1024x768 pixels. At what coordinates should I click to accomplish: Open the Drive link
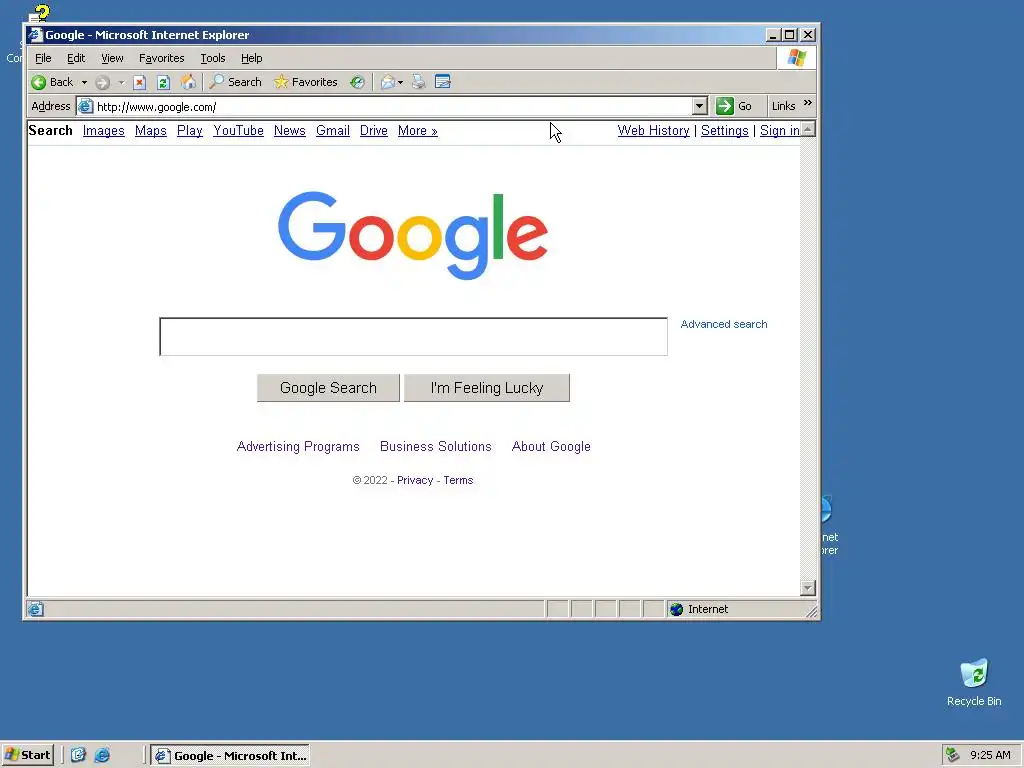pos(374,131)
